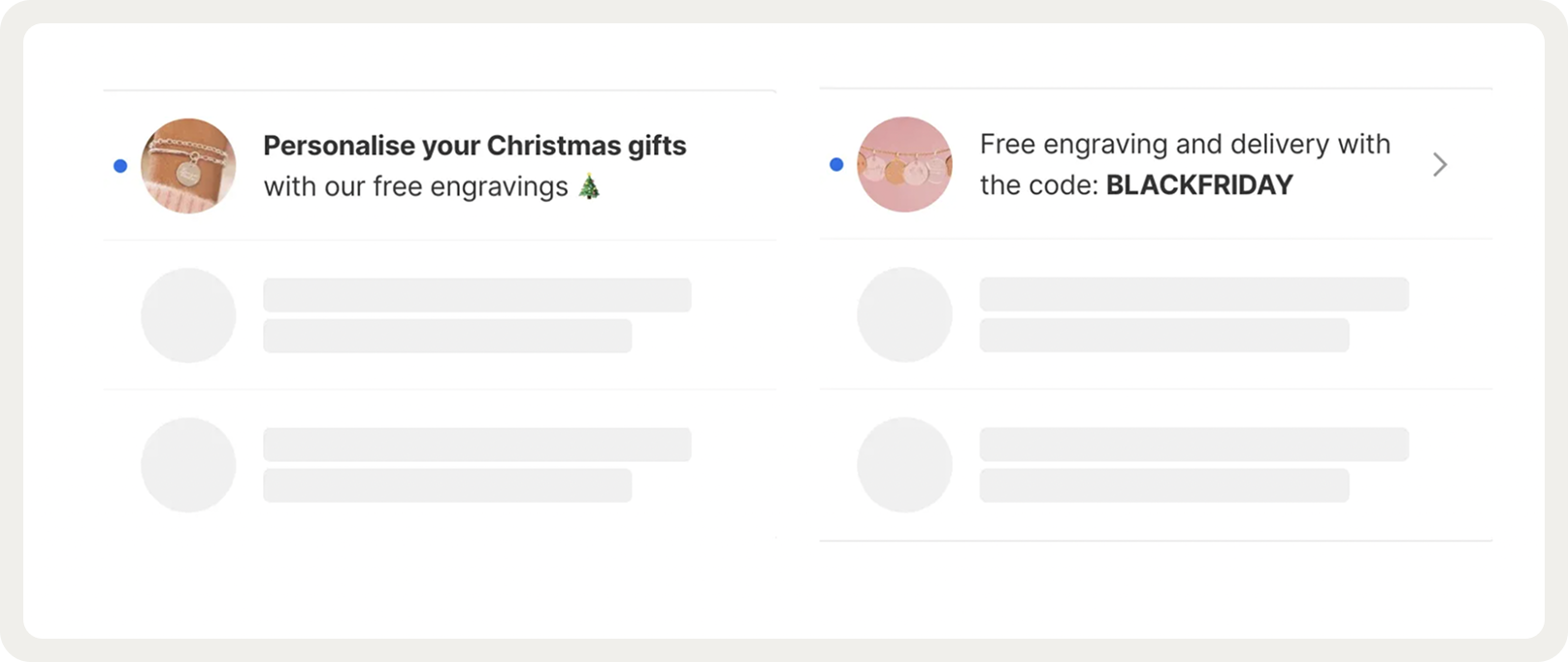This screenshot has width=1568, height=662.
Task: Click the bold BLACKFRIDAY promo code
Action: coord(1199,185)
